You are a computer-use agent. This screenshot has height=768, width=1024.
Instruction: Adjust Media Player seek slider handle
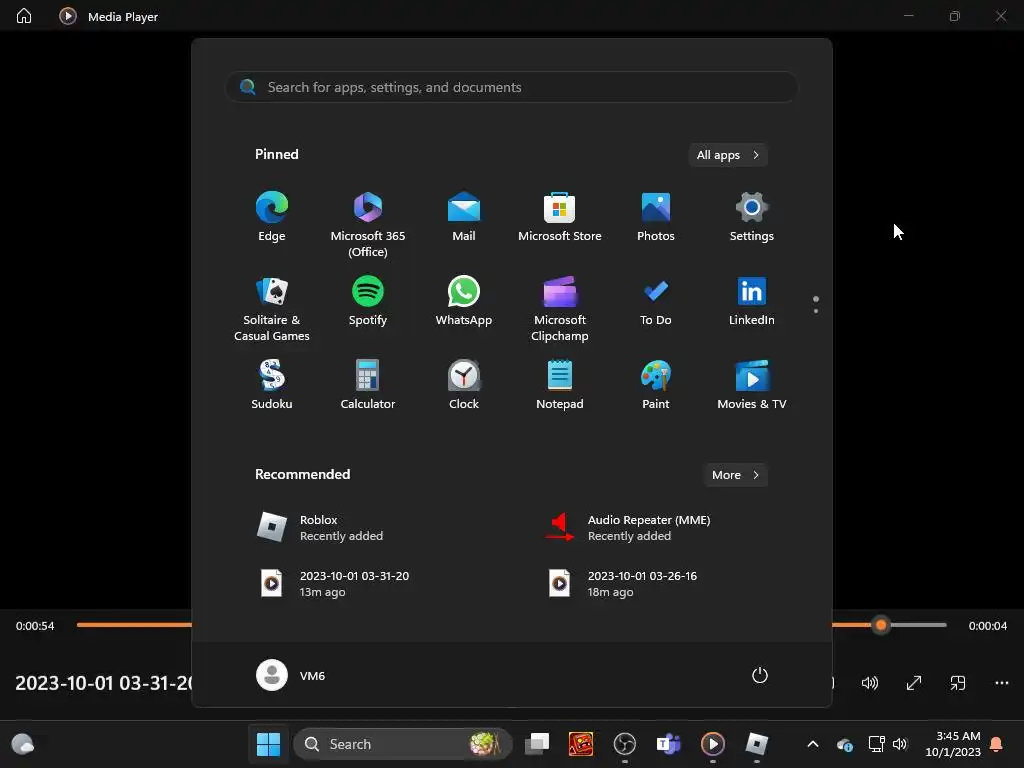[x=881, y=625]
